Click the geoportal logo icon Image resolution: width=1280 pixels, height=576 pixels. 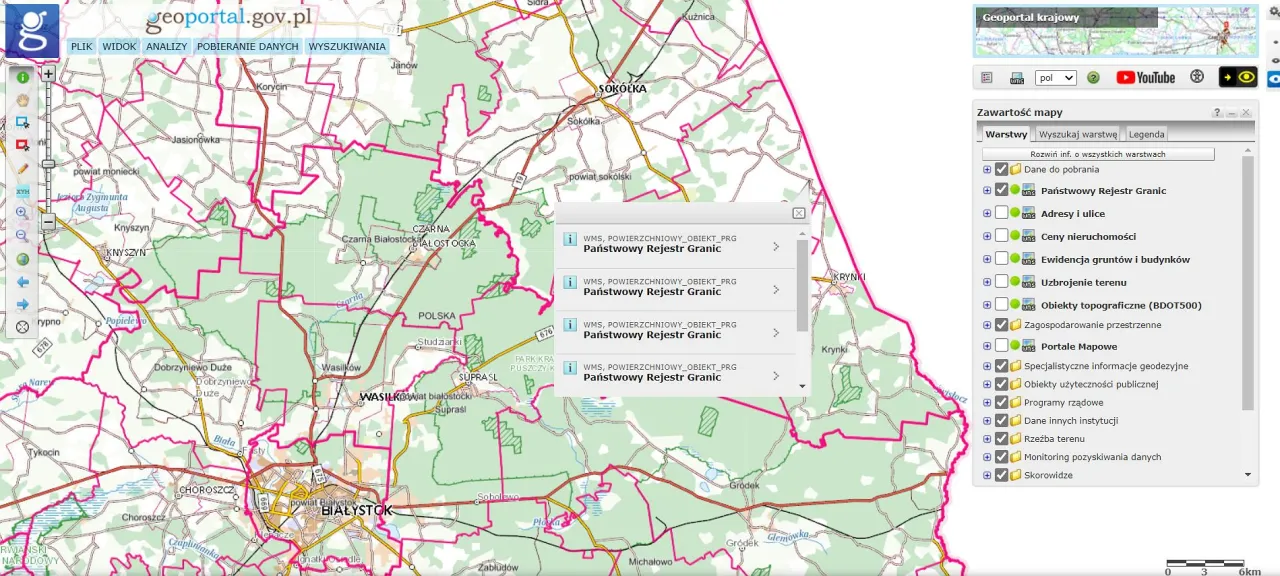[33, 31]
